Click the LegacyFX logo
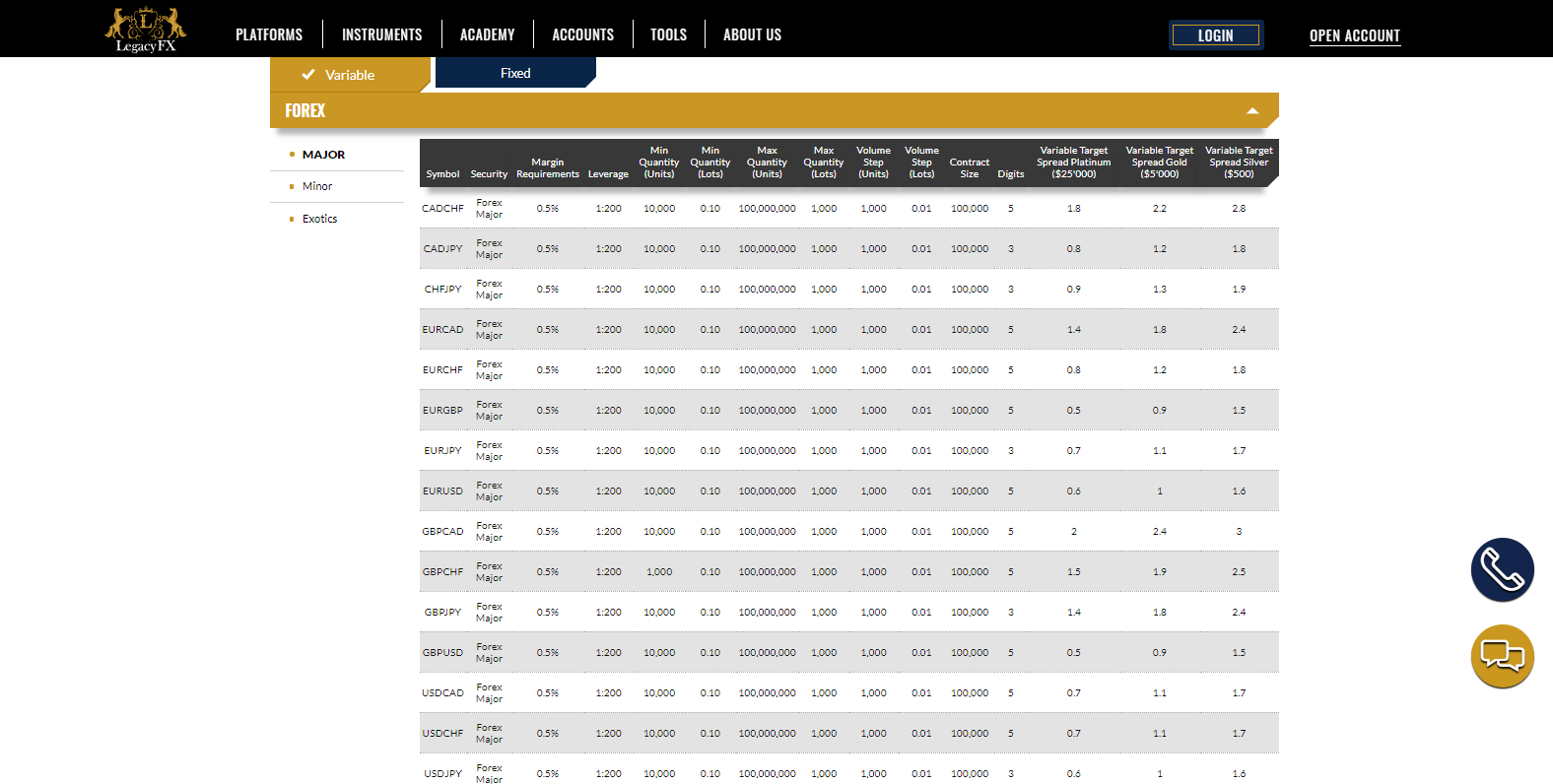The width and height of the screenshot is (1553, 784). pos(146,30)
